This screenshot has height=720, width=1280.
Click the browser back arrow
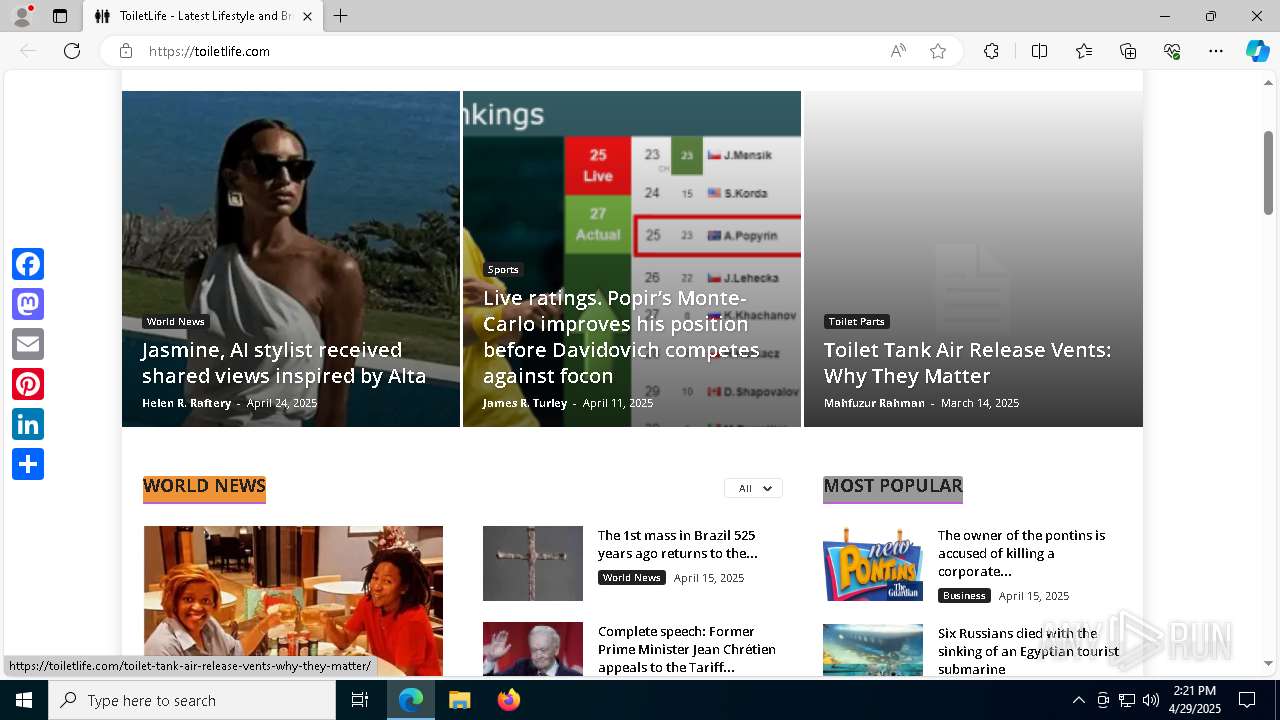coord(28,51)
